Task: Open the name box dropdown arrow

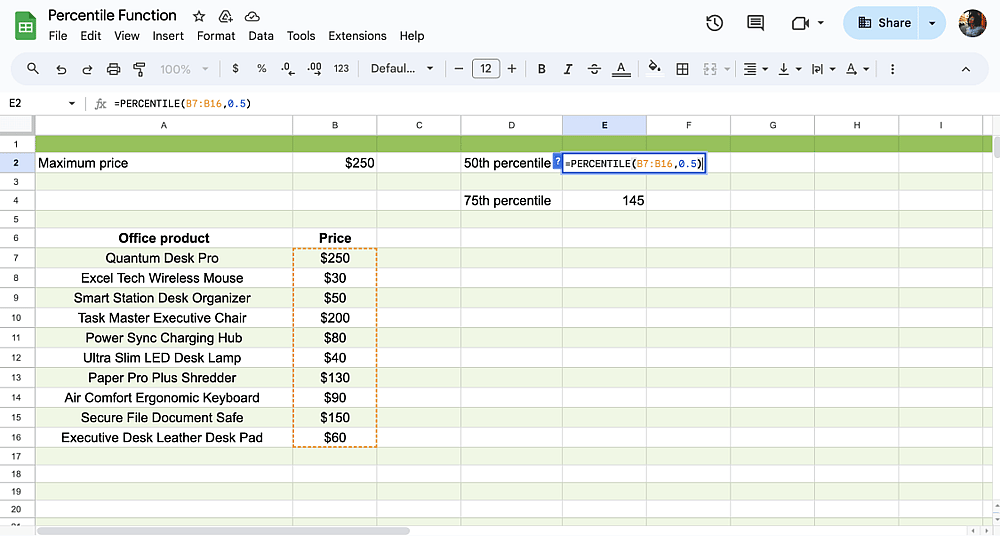Action: pos(71,103)
